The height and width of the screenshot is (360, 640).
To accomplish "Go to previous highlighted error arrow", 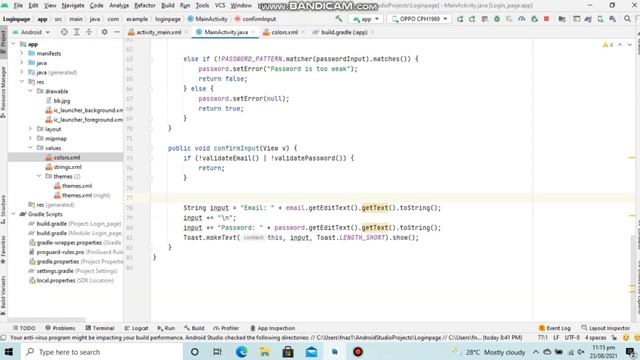I will click(x=620, y=44).
